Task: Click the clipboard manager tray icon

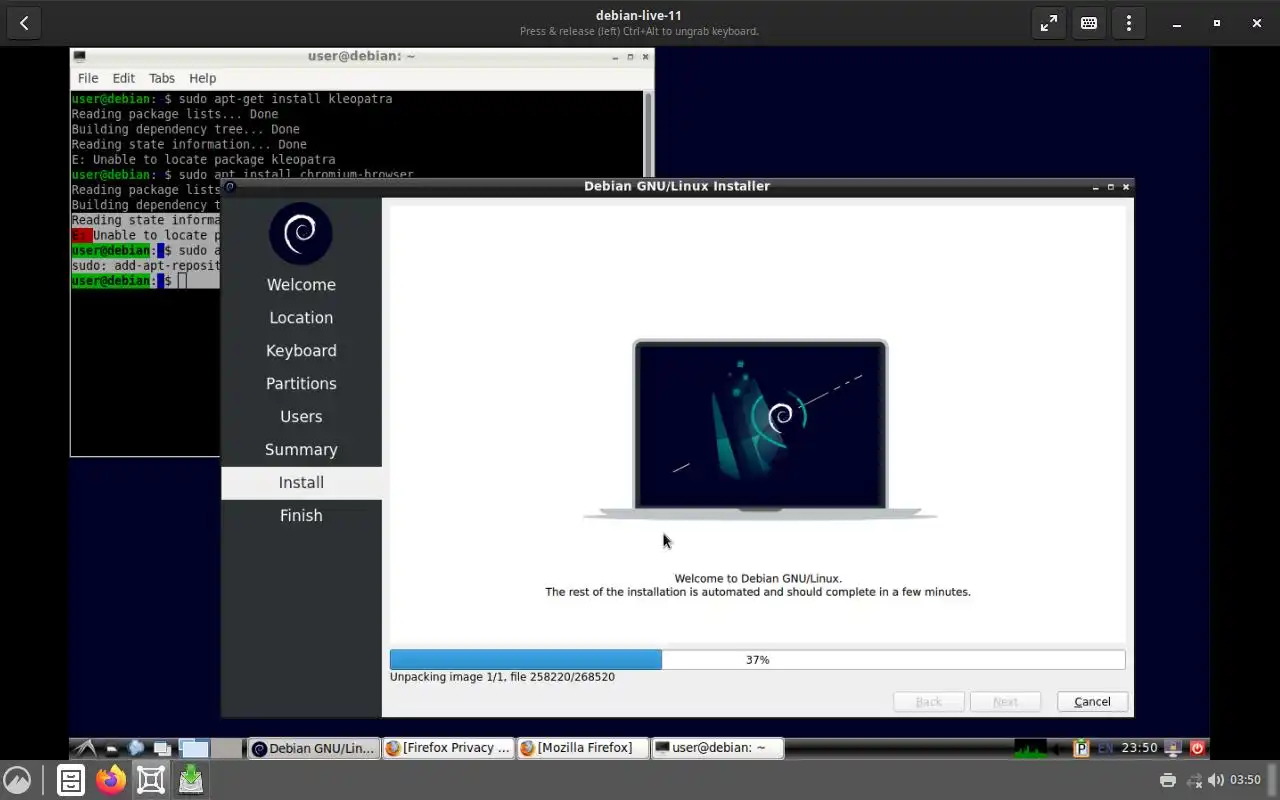Action: tap(1081, 748)
